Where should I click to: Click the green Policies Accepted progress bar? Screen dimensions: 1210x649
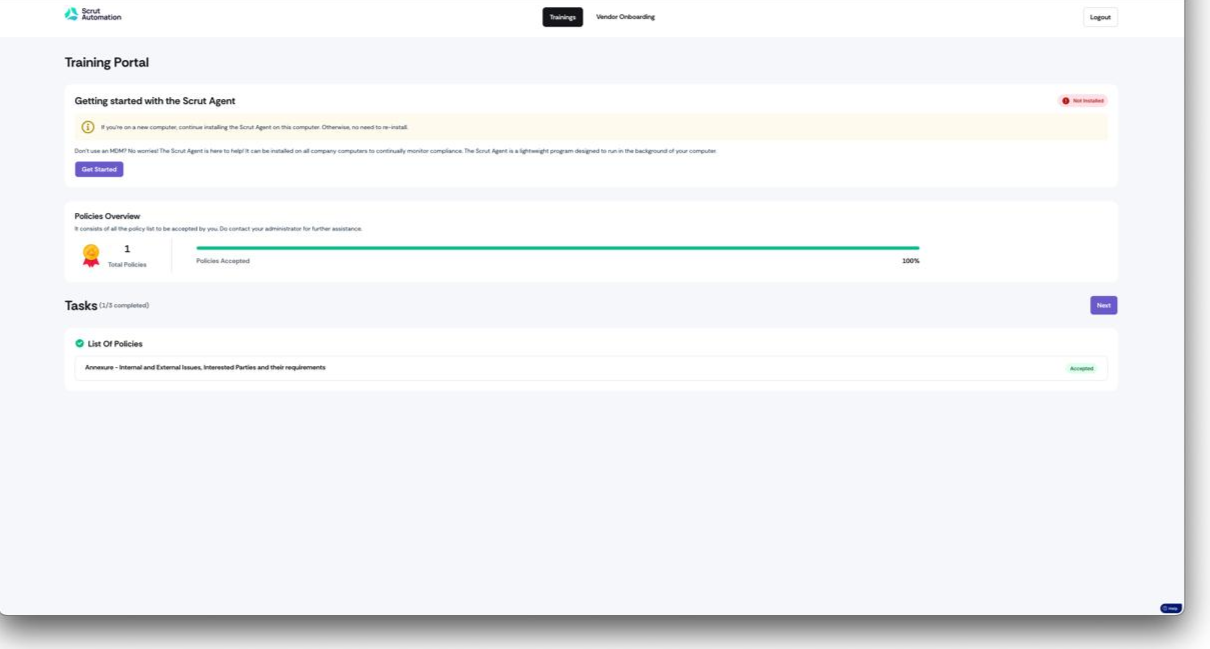click(557, 248)
